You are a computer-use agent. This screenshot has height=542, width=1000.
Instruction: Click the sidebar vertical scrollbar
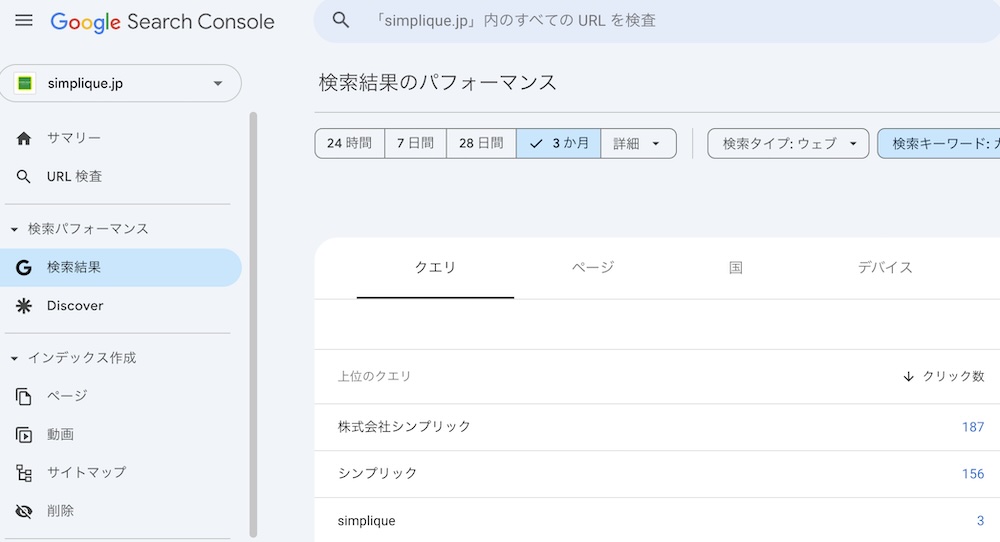coord(253,325)
